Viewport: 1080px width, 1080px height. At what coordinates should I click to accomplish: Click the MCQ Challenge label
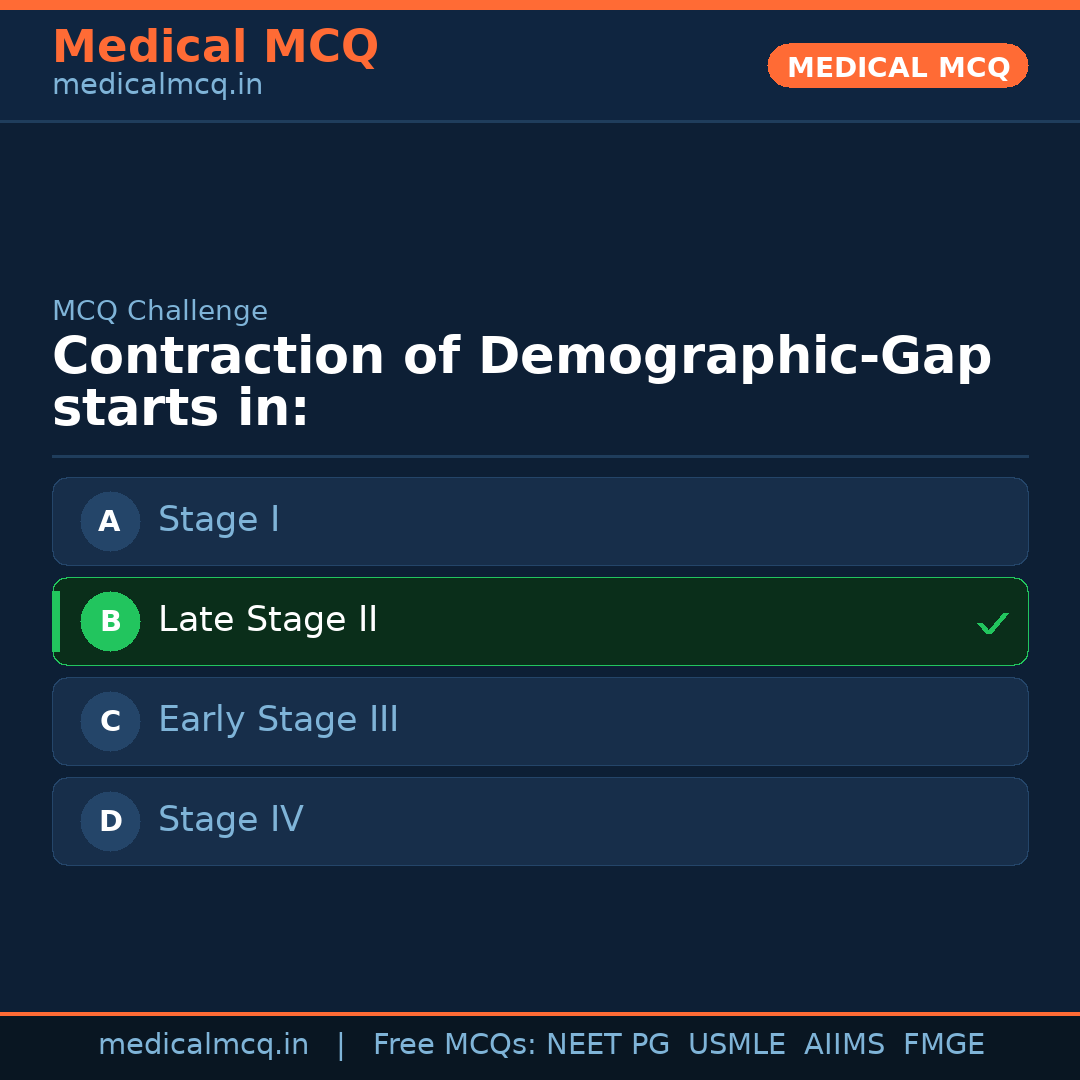point(160,311)
